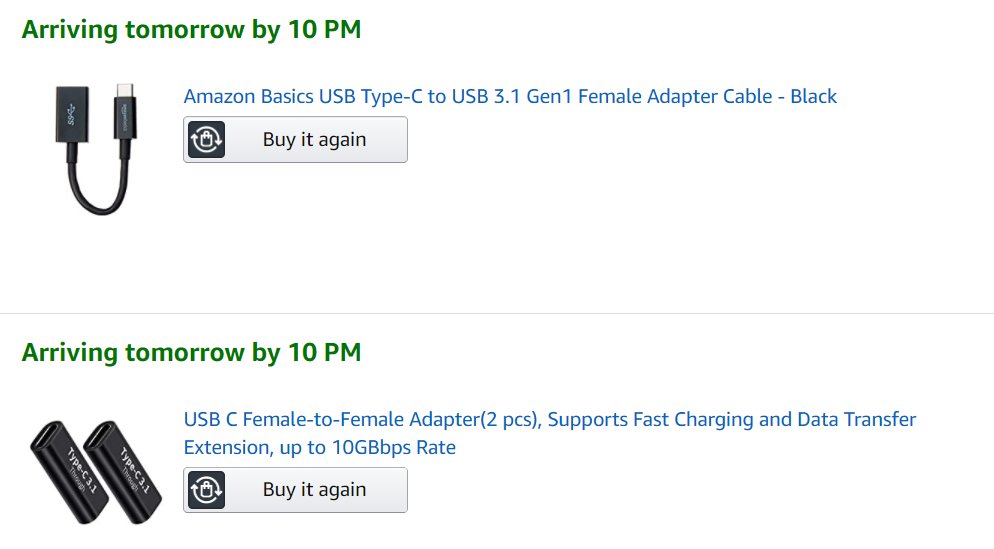Click 'Buy it again' label text under Amazon Basics
The width and height of the screenshot is (994, 549).
(x=314, y=139)
